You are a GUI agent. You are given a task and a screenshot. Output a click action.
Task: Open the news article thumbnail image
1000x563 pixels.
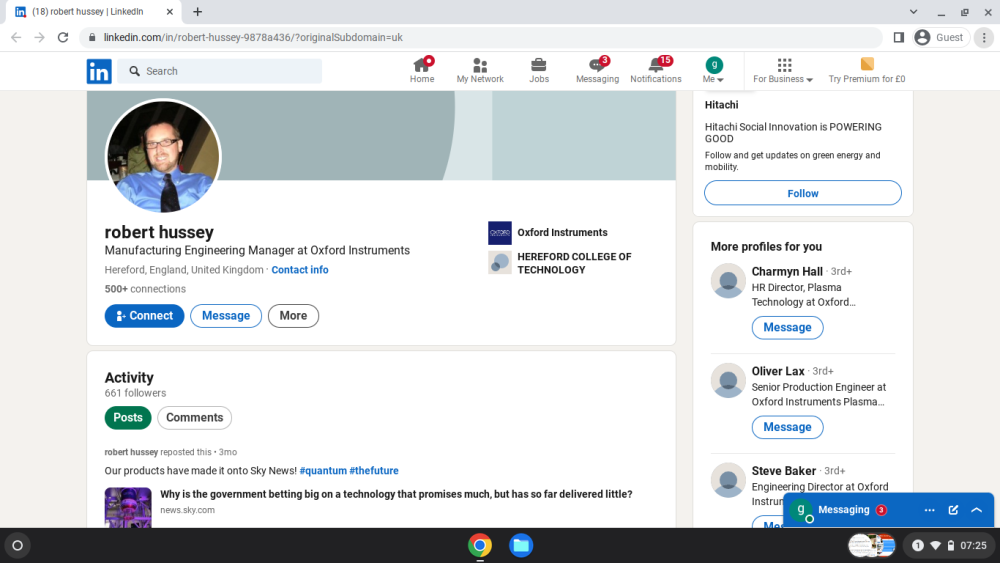[x=128, y=508]
